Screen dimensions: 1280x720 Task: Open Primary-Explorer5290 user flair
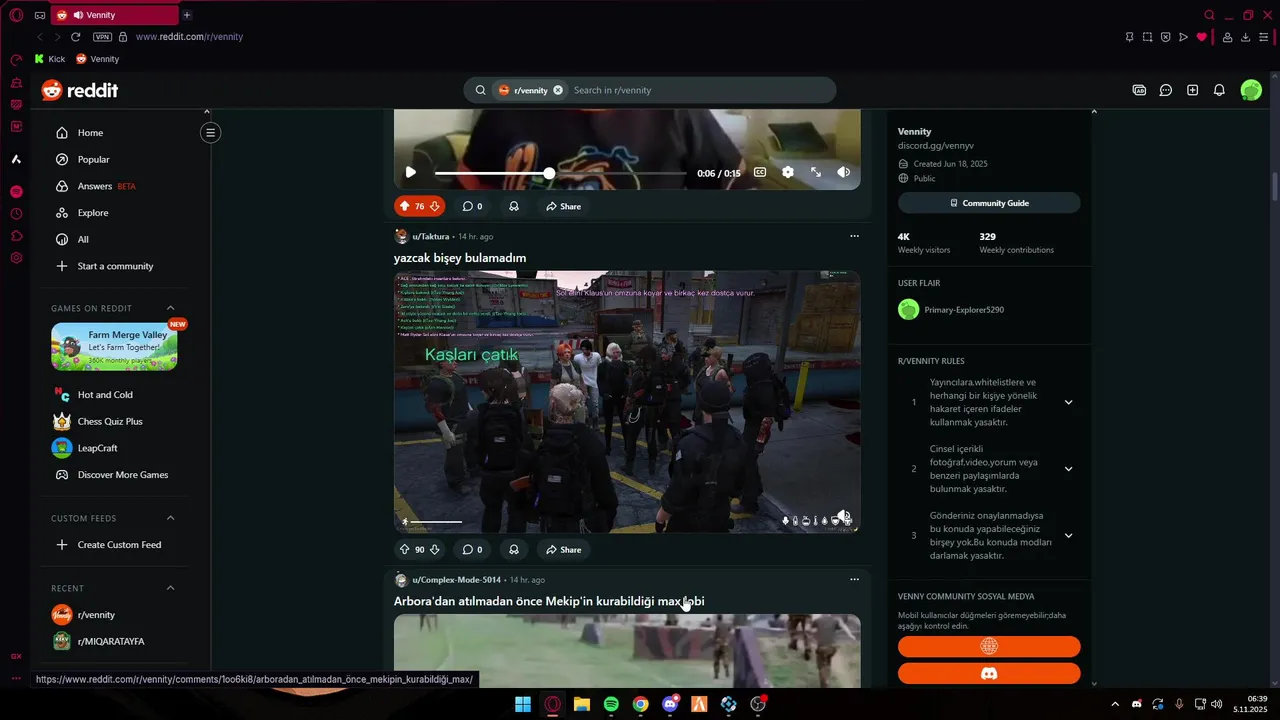pyautogui.click(x=964, y=310)
